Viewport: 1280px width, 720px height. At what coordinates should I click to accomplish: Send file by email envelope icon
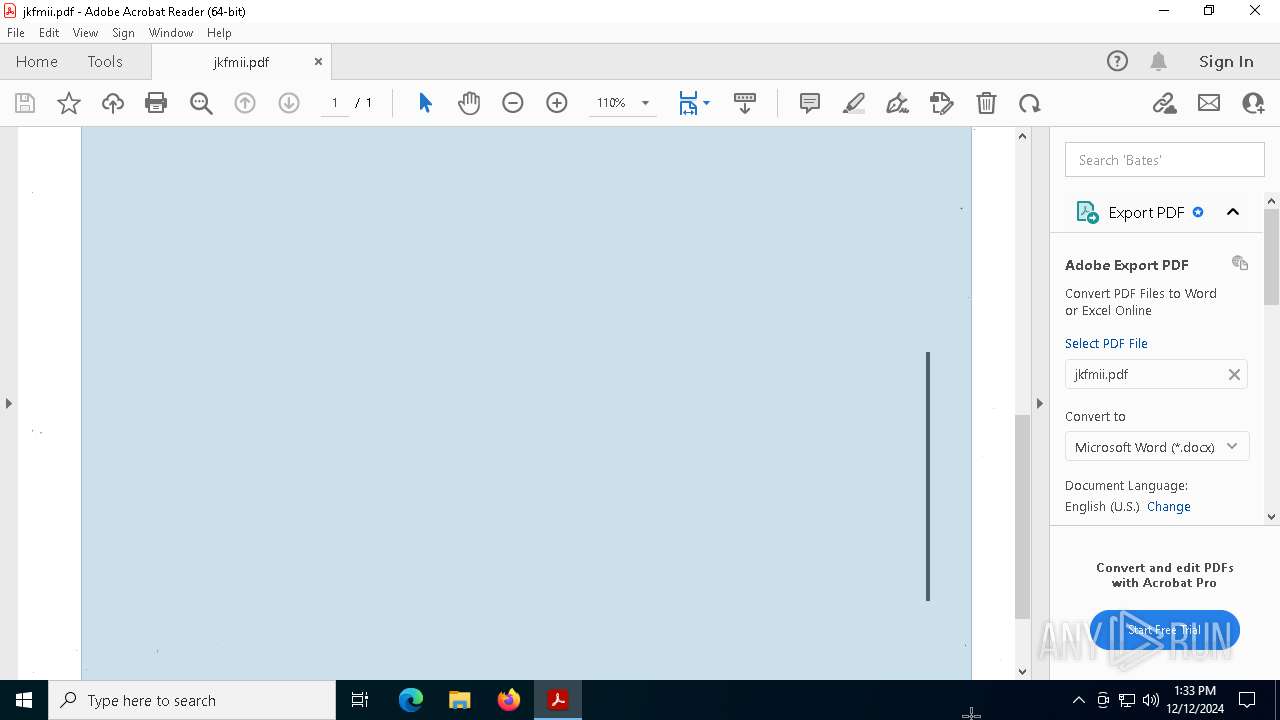tap(1209, 103)
